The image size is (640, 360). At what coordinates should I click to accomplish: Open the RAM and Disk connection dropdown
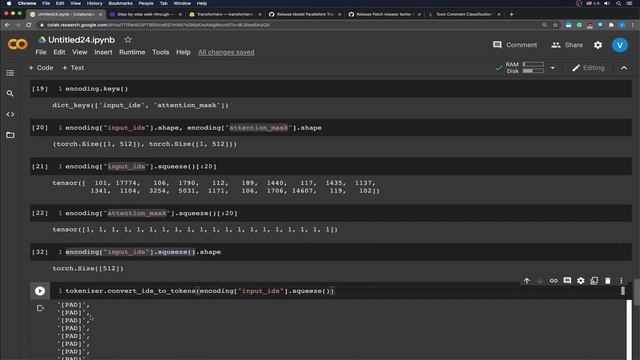click(x=553, y=68)
